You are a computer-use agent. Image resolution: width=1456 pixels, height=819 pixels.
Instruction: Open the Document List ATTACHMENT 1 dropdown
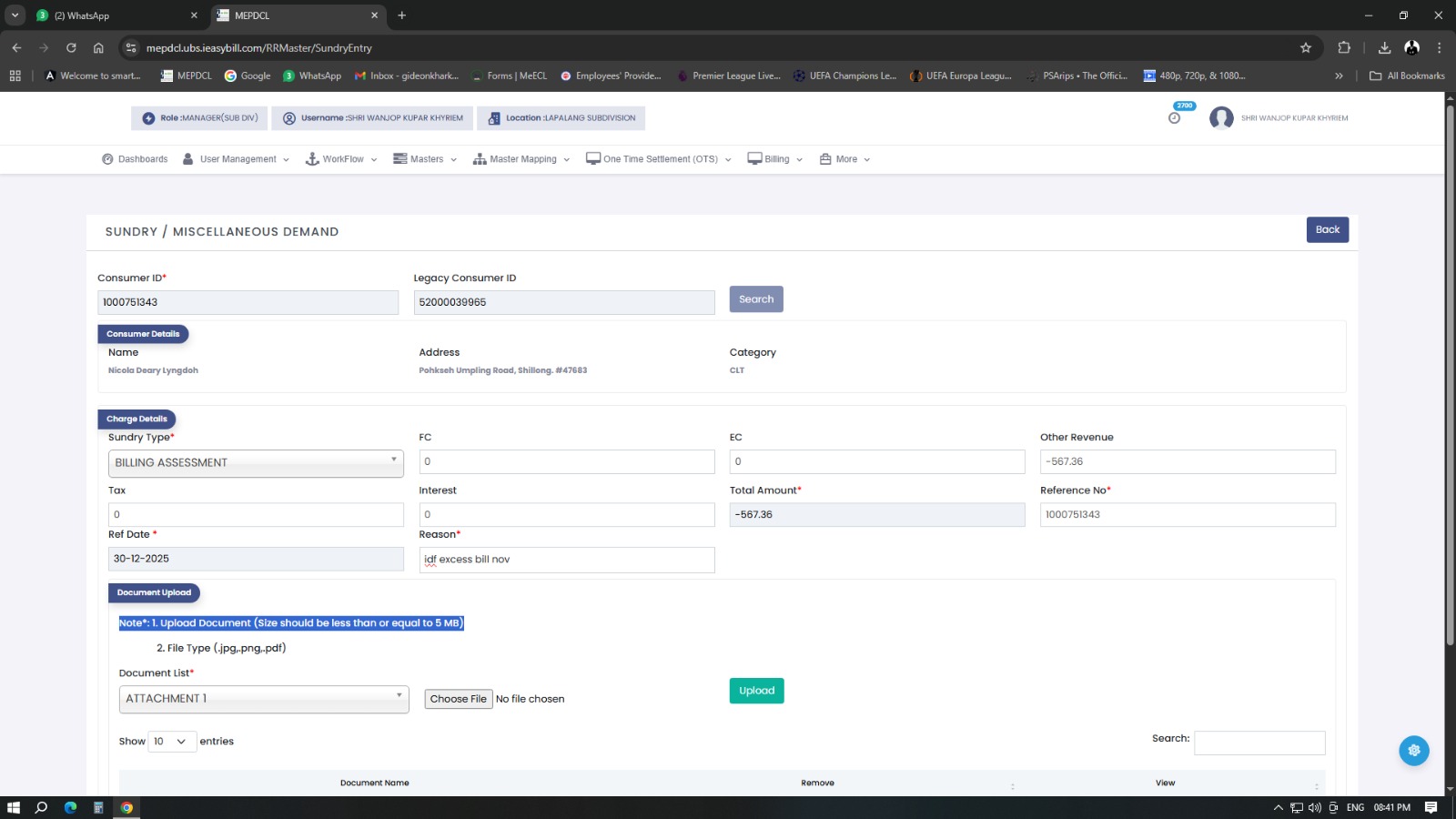click(264, 699)
